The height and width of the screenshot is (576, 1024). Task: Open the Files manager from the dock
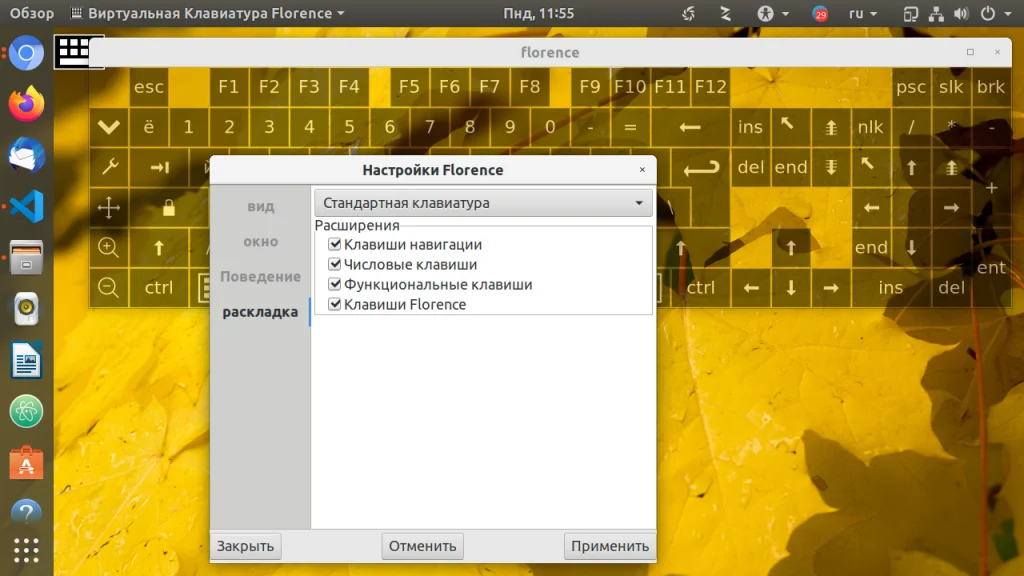pyautogui.click(x=26, y=257)
